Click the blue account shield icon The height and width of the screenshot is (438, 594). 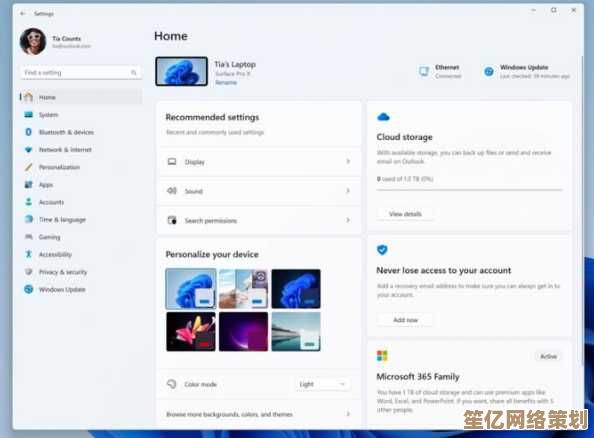pyautogui.click(x=382, y=250)
